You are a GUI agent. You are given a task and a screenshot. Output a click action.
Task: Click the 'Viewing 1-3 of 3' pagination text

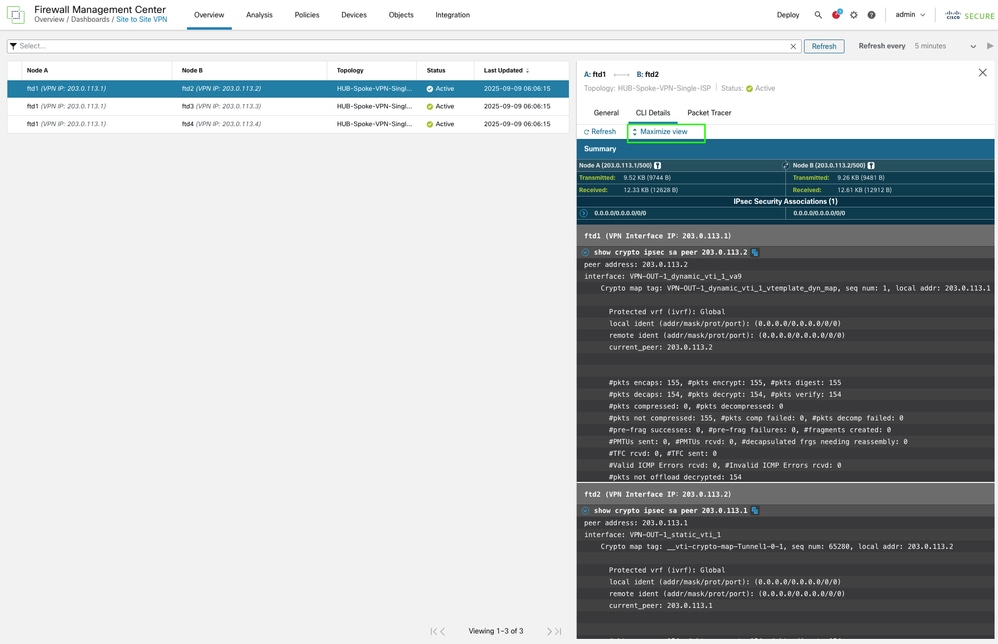click(496, 631)
